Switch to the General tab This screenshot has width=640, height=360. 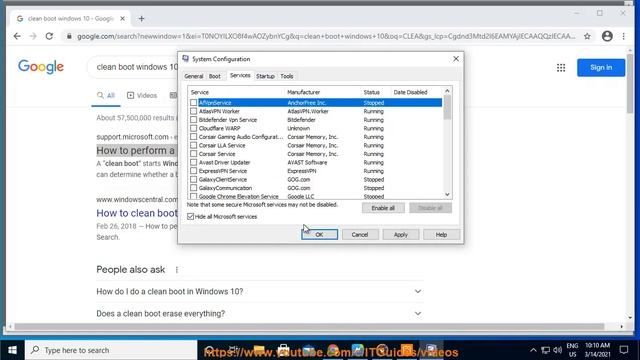pos(193,76)
